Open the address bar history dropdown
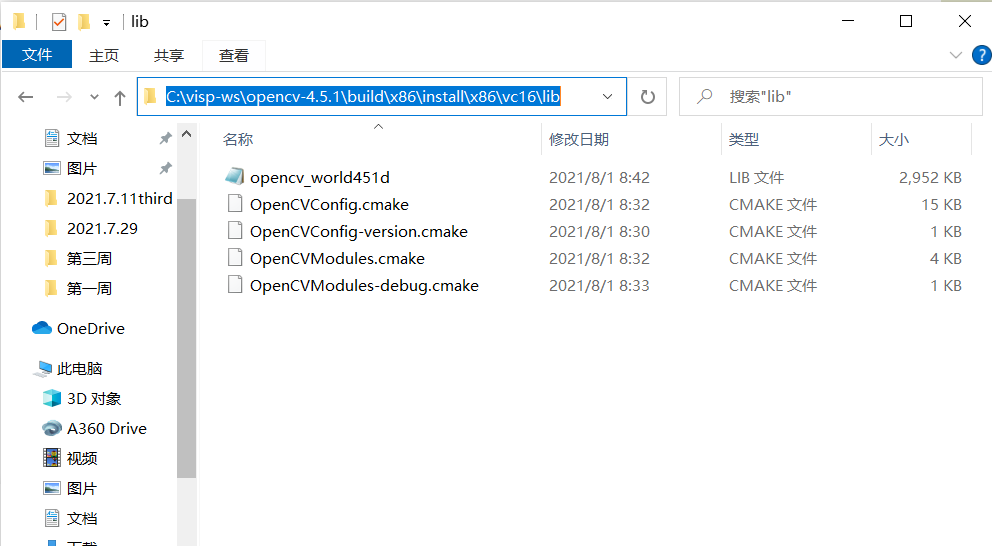 [x=607, y=97]
